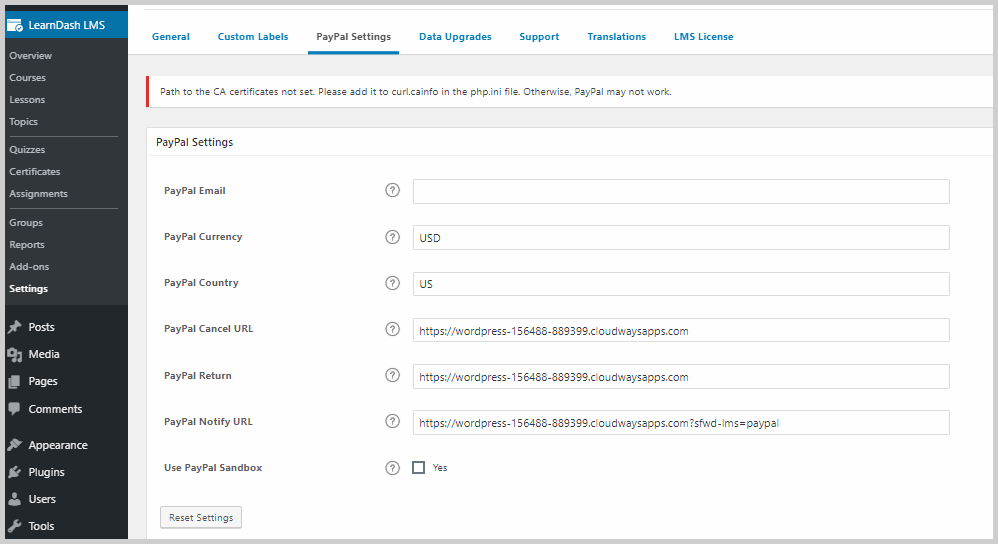998x544 pixels.
Task: Switch to the General tab
Action: [171, 37]
